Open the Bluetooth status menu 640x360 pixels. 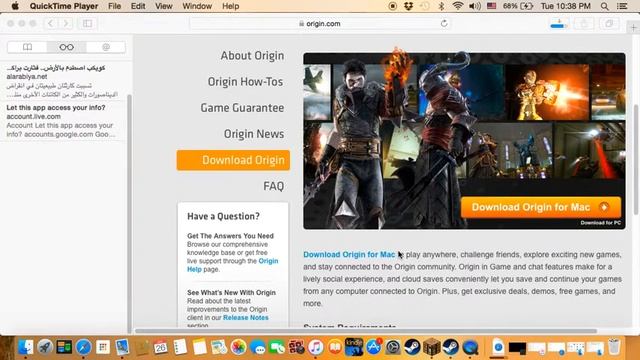coord(441,6)
